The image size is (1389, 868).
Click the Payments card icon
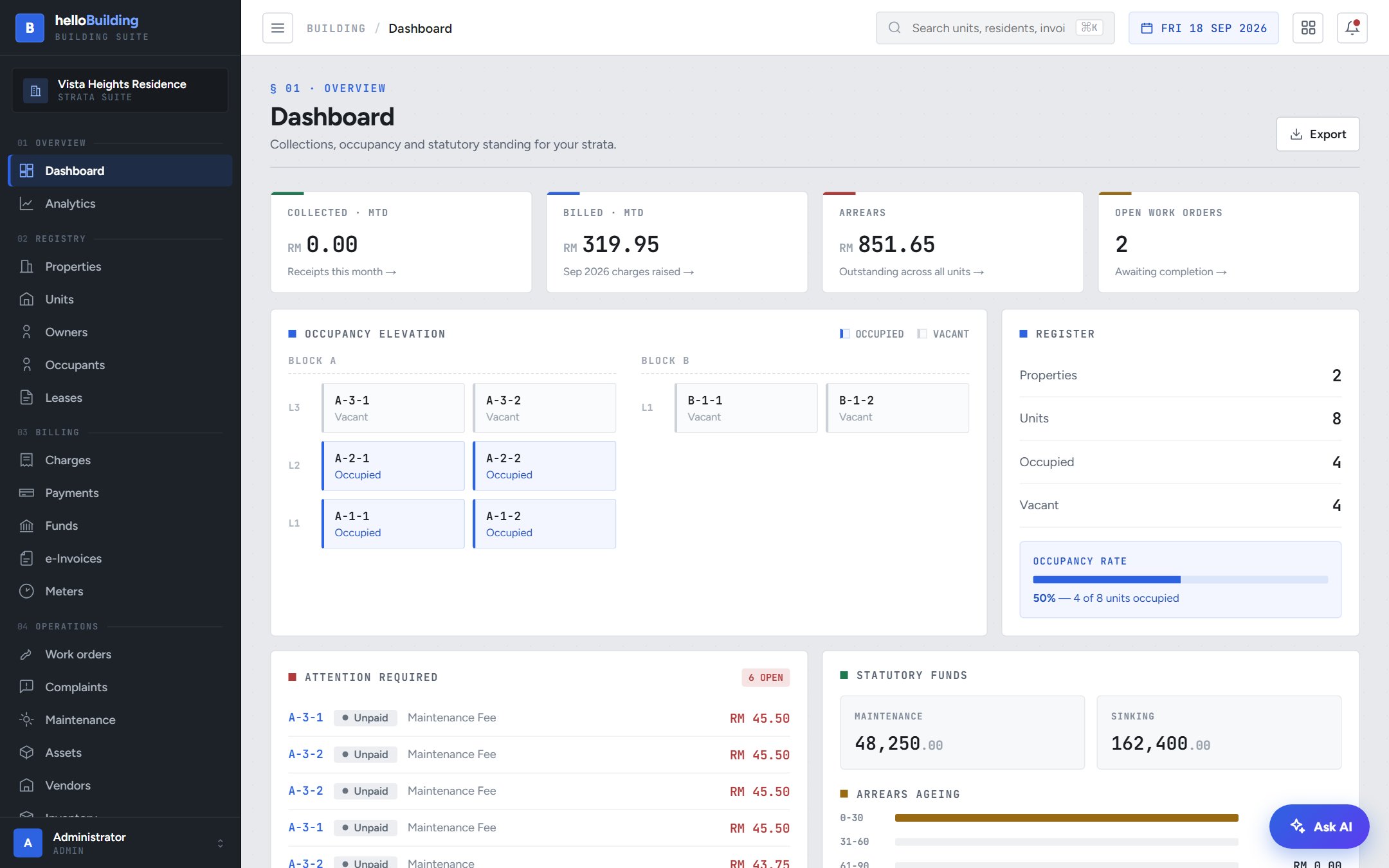26,493
